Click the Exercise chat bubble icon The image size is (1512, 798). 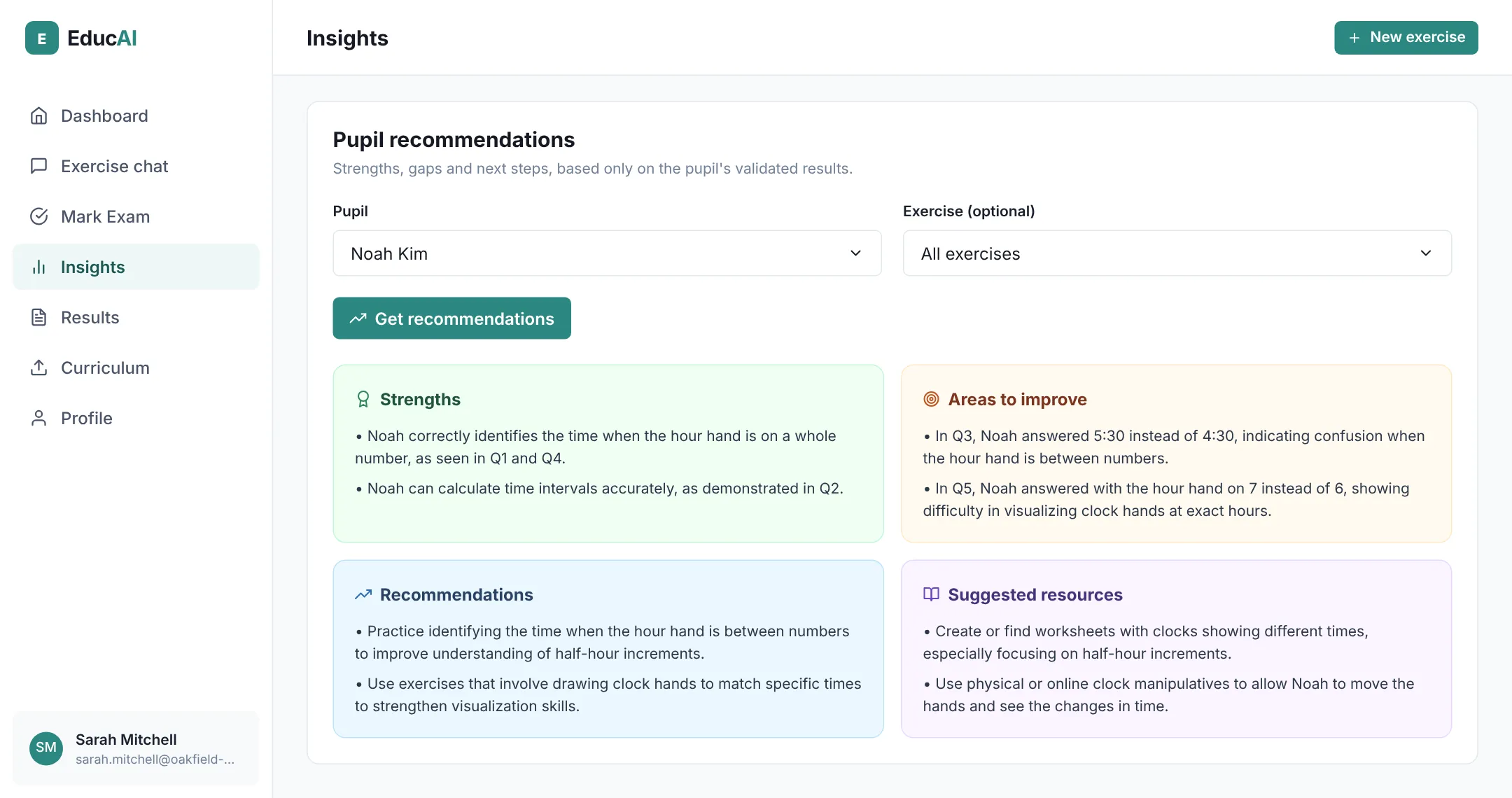pyautogui.click(x=39, y=166)
